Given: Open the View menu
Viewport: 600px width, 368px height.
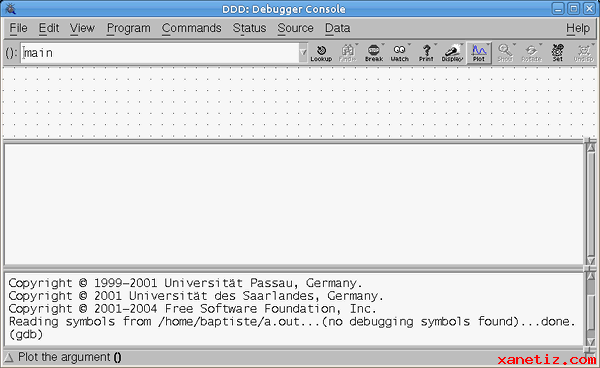Looking at the screenshot, I should (82, 28).
